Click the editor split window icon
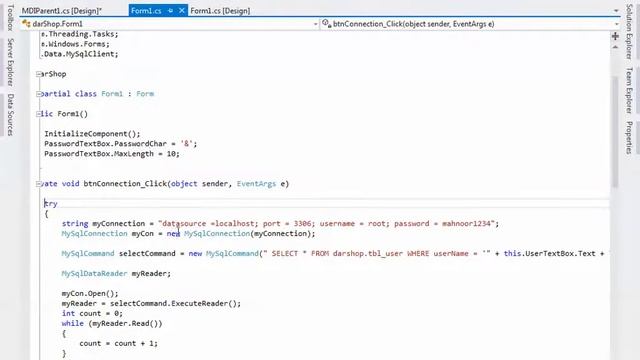This screenshot has height=360, width=640. pos(615,36)
